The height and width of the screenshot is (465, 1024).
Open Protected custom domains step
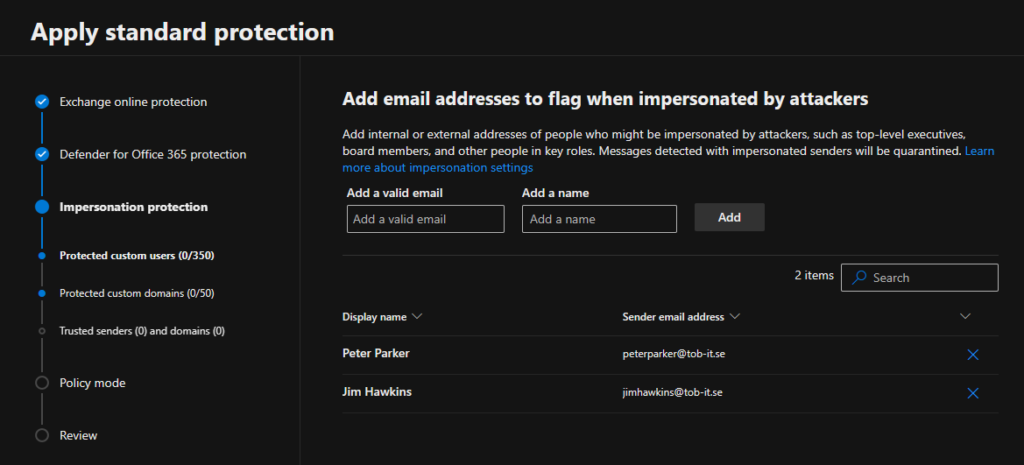pos(137,294)
